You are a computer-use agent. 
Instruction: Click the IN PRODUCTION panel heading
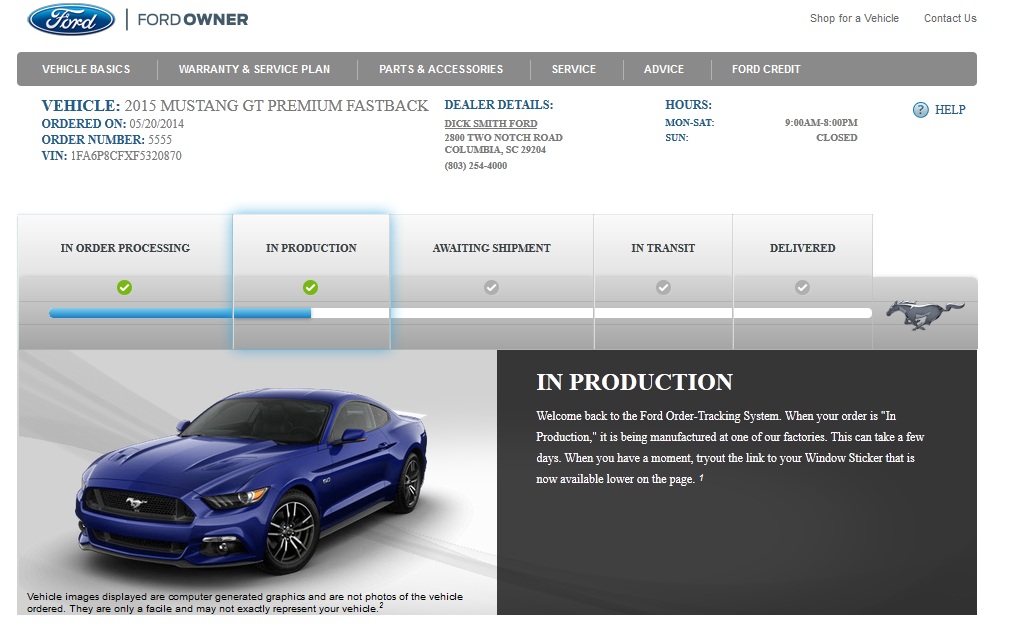tap(634, 382)
